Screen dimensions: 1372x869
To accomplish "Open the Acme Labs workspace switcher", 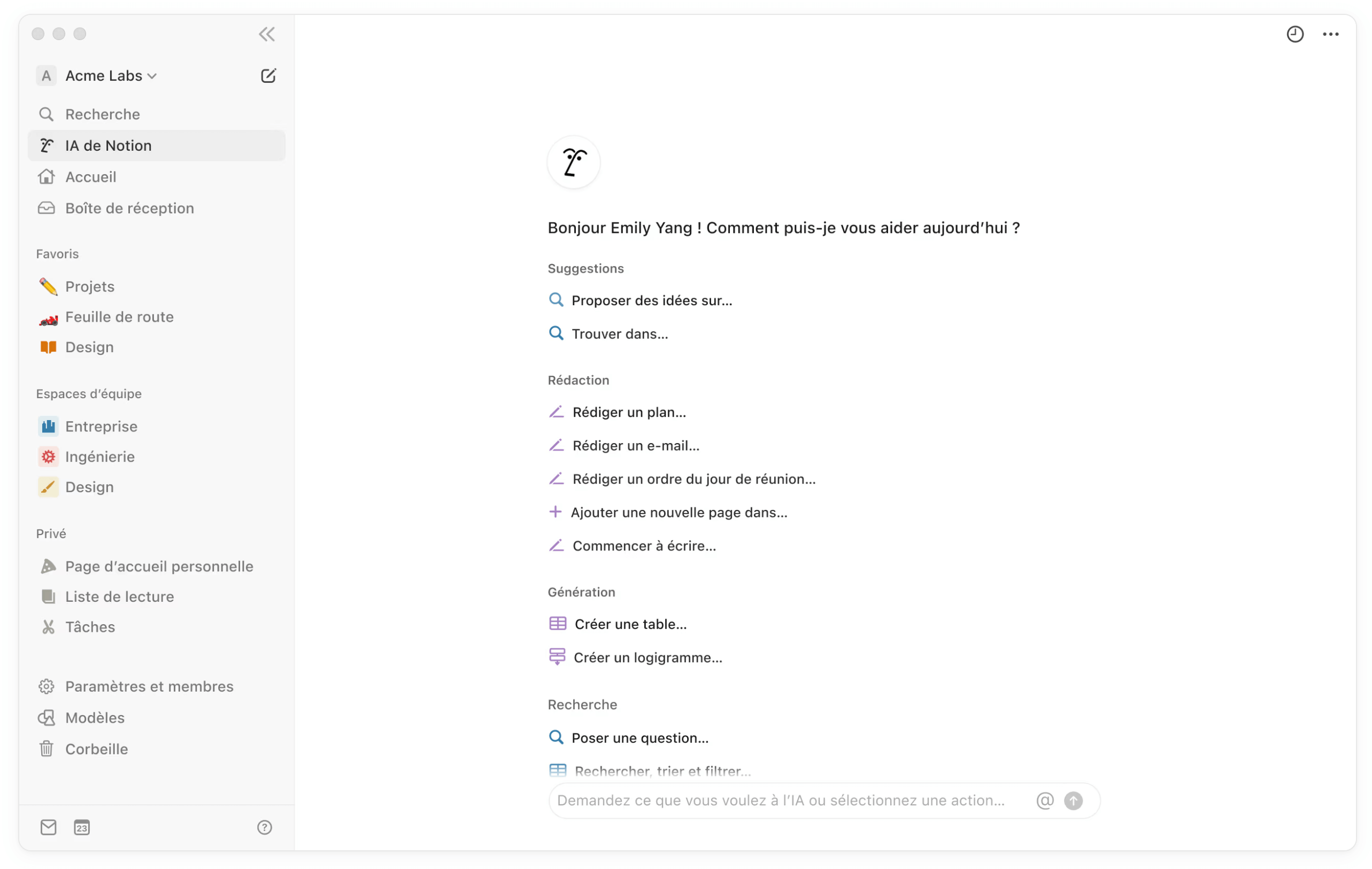I will click(x=104, y=75).
